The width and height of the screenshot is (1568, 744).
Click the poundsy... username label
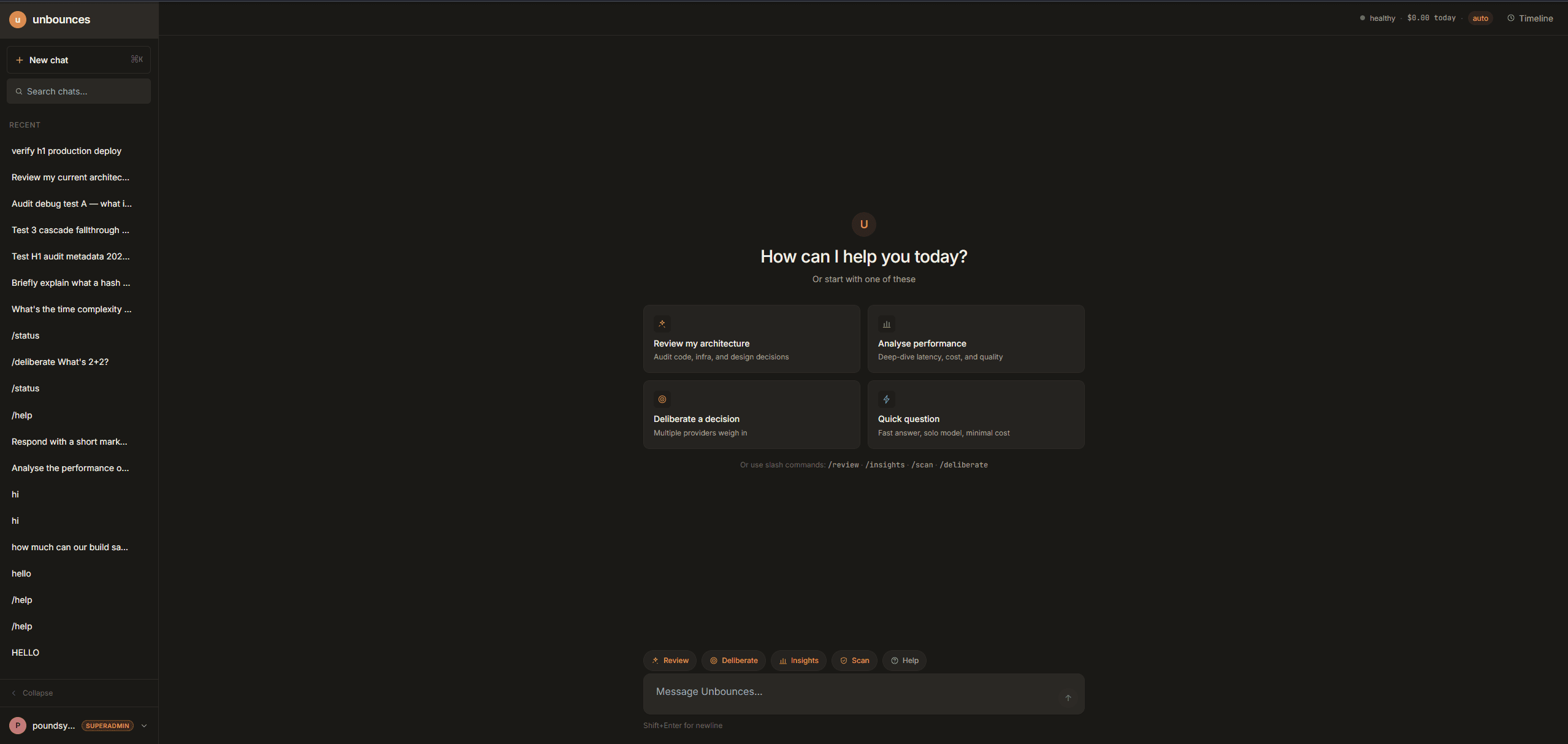(53, 726)
